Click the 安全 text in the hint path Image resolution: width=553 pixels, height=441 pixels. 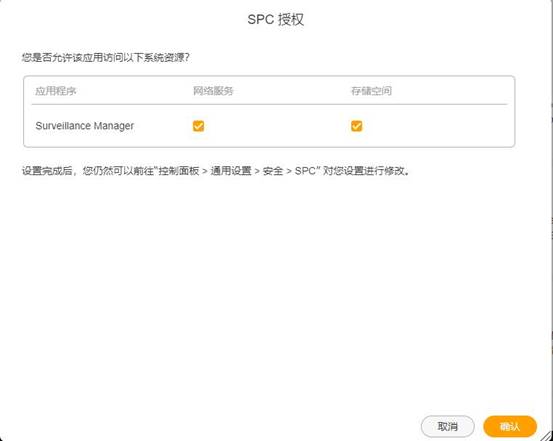pos(273,171)
